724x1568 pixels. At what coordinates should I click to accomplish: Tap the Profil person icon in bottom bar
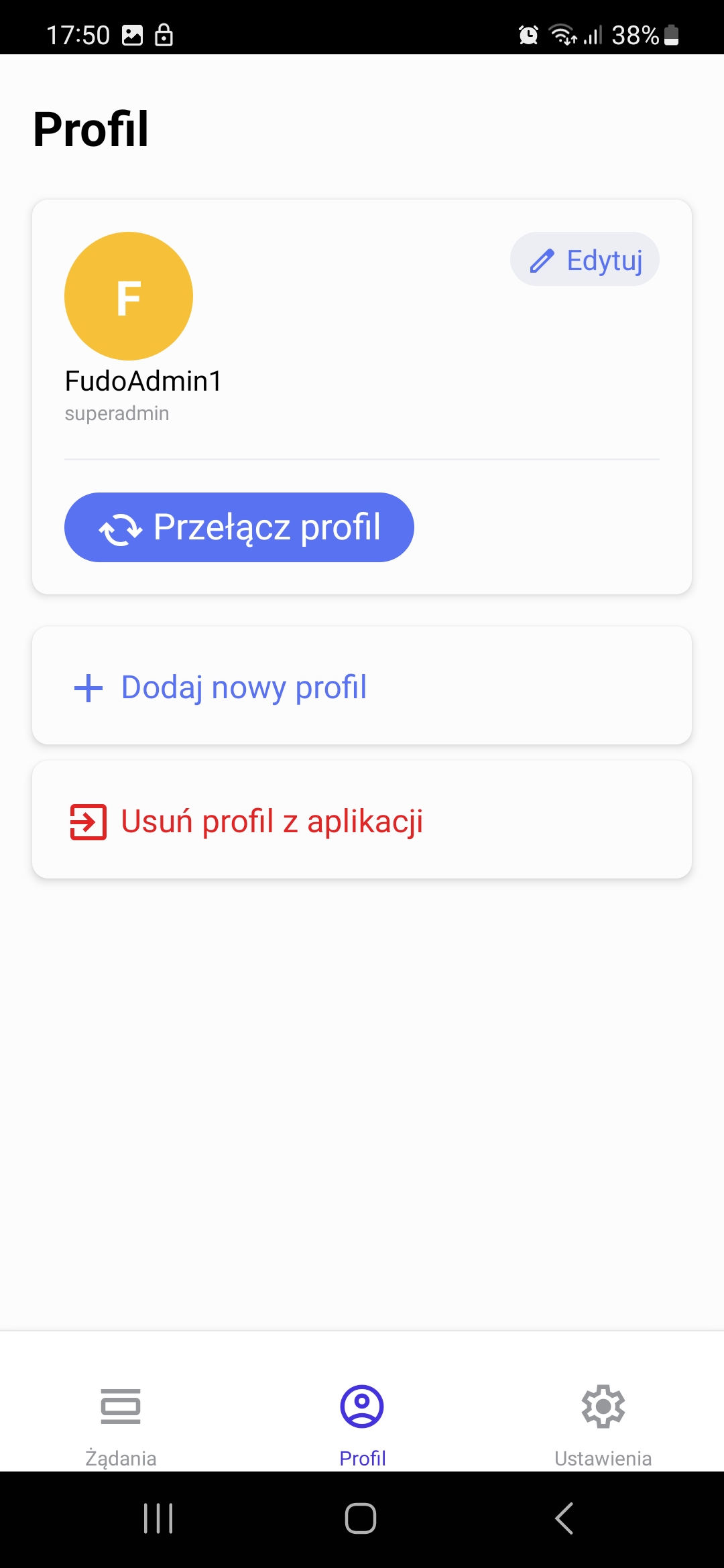[x=362, y=1406]
